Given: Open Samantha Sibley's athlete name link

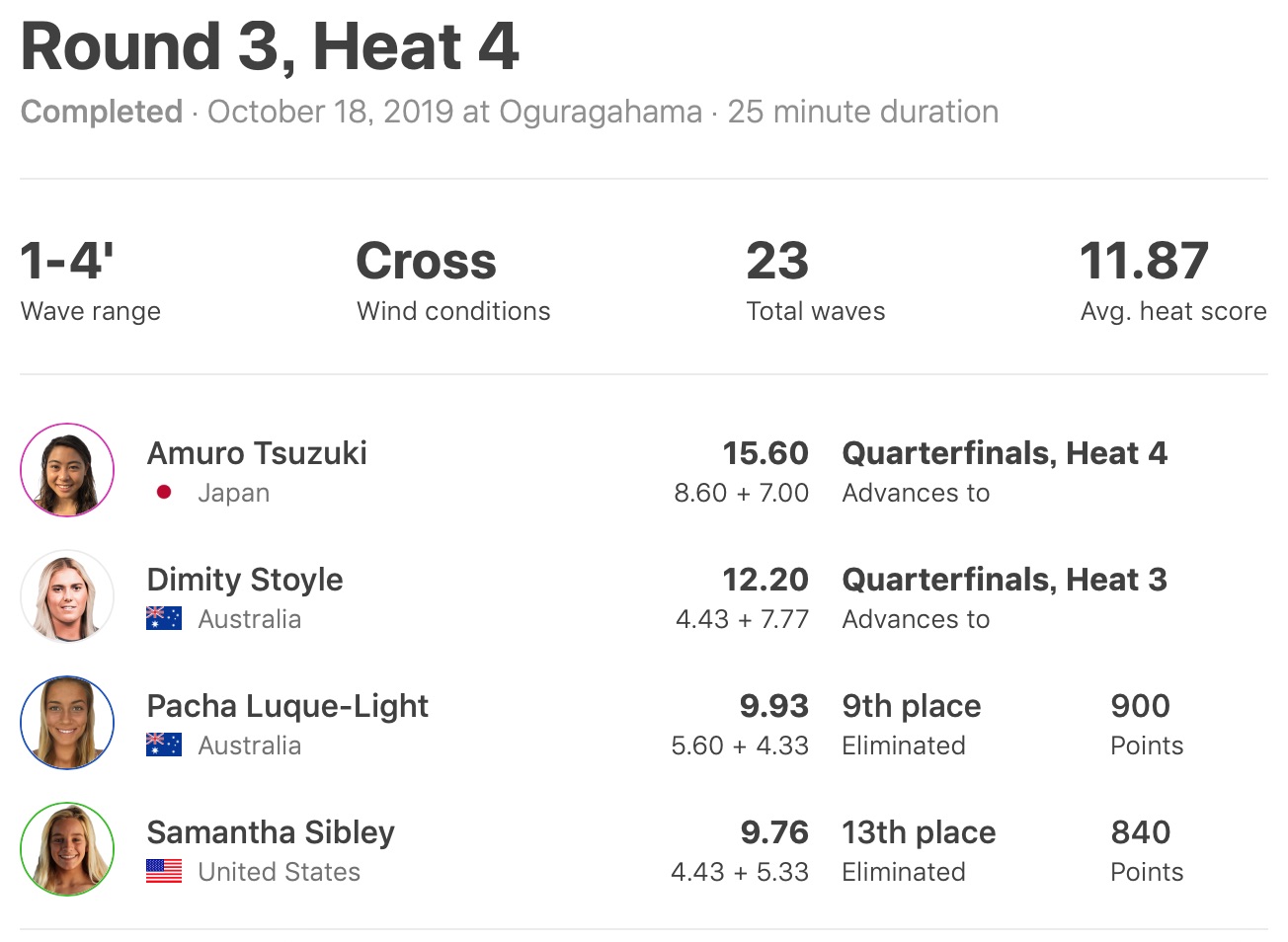Looking at the screenshot, I should click(x=271, y=832).
